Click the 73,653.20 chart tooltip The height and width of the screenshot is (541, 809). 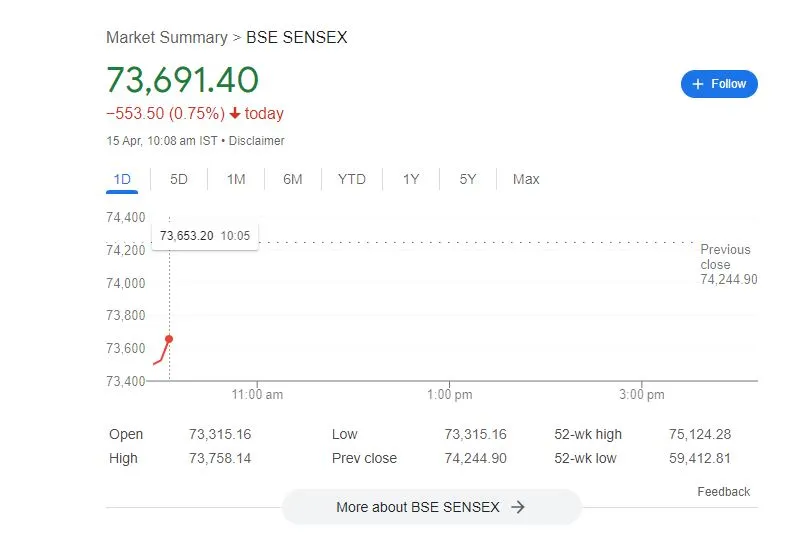205,236
